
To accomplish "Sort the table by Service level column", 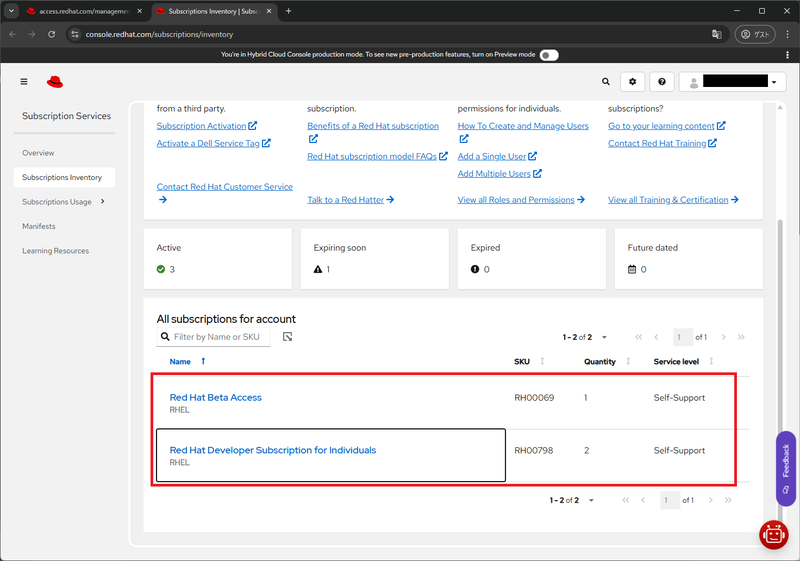I will [x=683, y=362].
